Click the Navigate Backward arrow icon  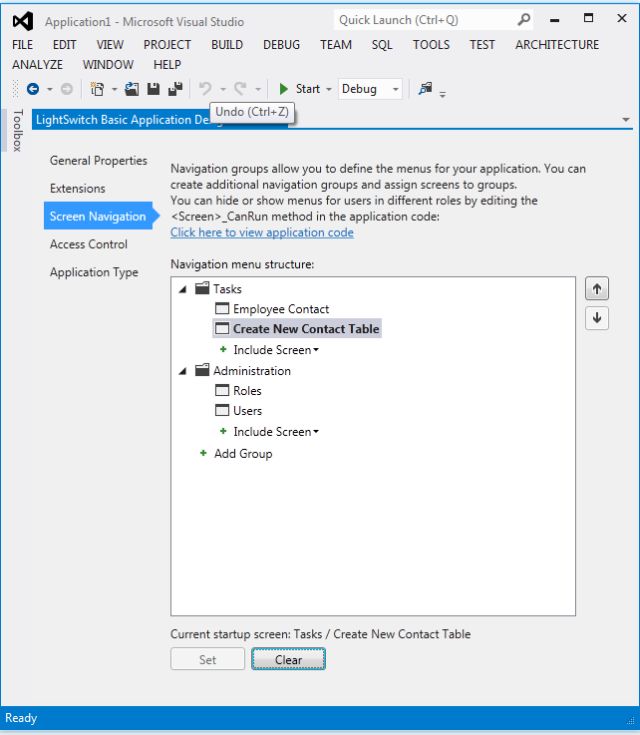[33, 89]
